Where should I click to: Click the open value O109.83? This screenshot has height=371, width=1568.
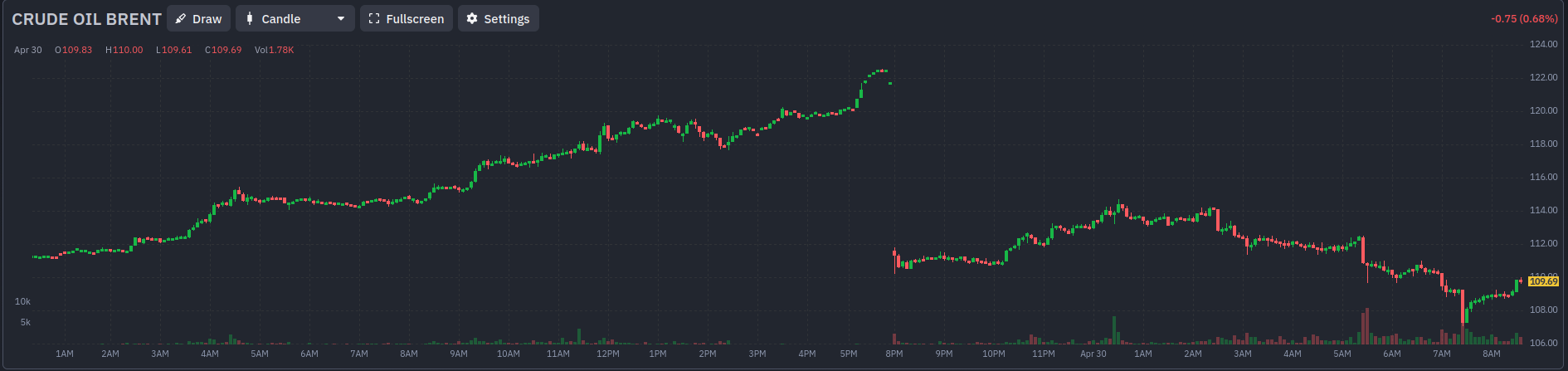tap(74, 50)
